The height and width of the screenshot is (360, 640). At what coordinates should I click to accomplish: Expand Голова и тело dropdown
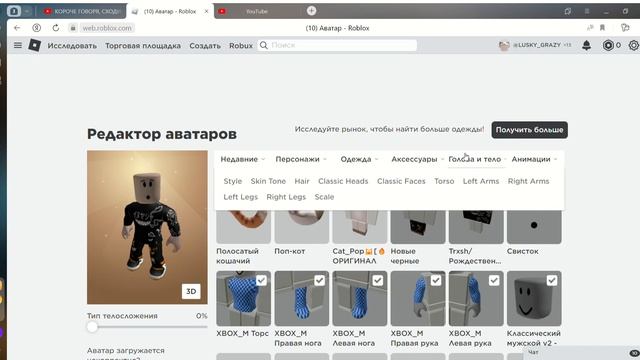coord(477,159)
